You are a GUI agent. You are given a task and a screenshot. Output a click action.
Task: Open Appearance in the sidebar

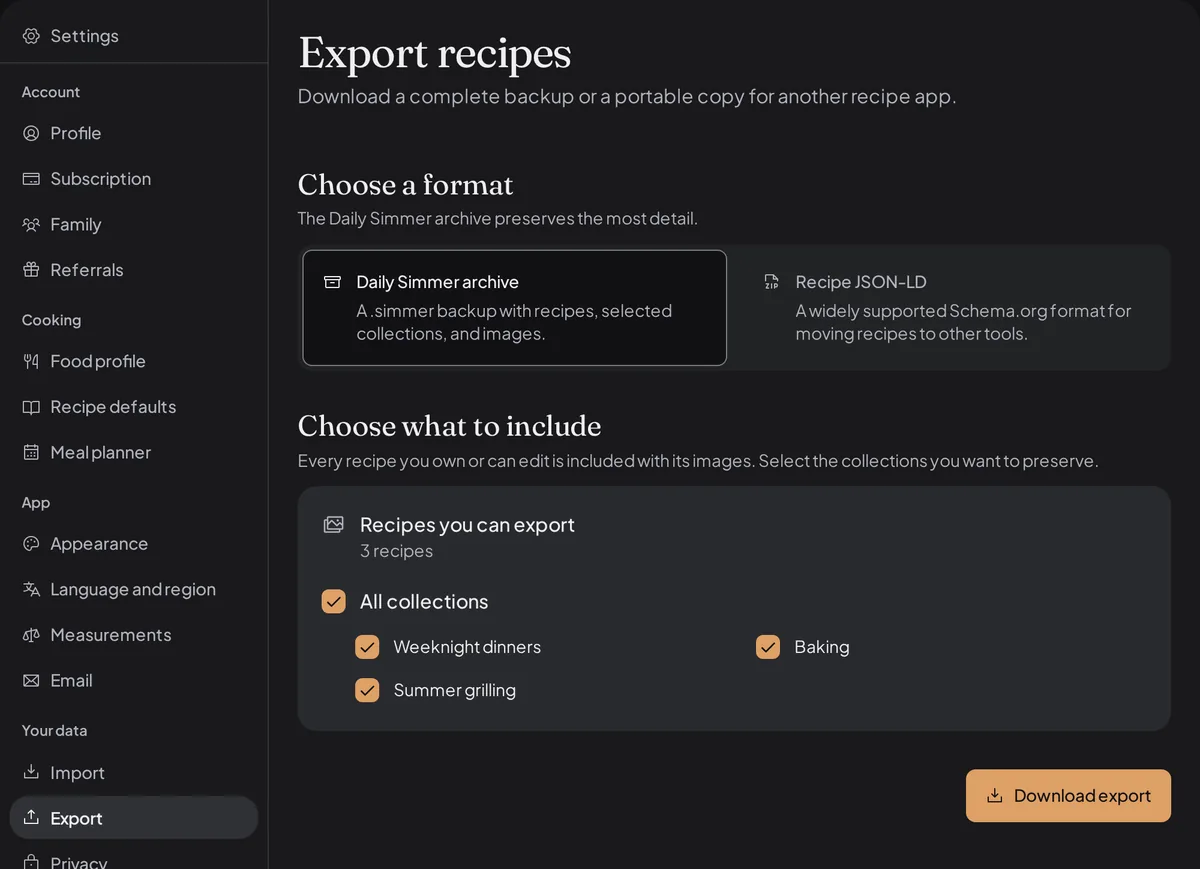(134, 544)
